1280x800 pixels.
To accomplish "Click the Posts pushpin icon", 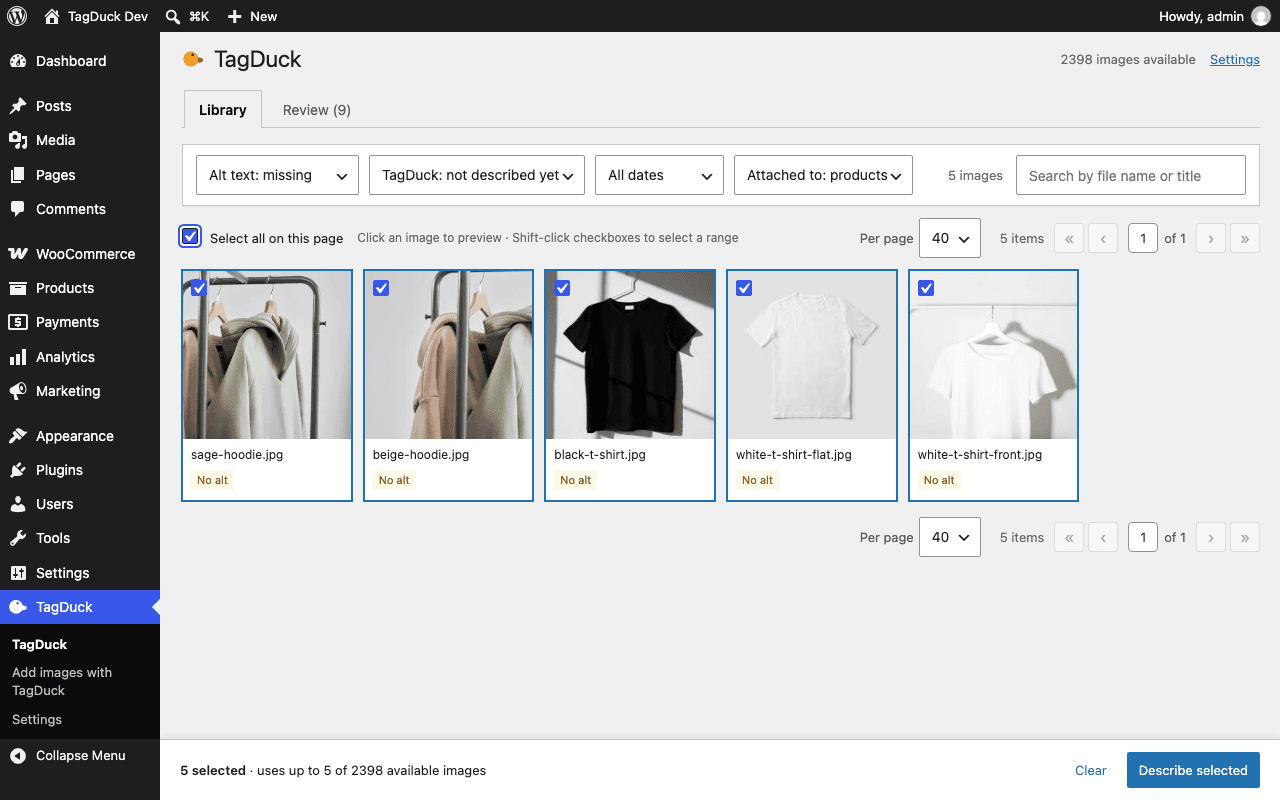I will [x=18, y=106].
